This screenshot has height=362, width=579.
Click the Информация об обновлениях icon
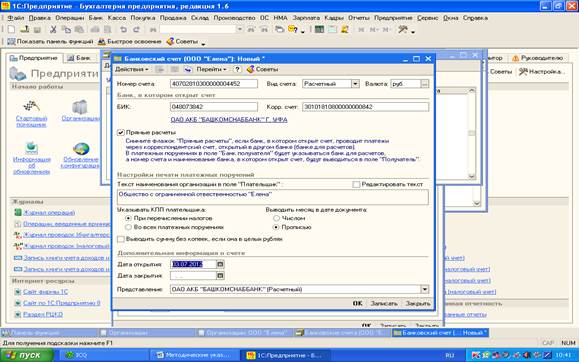[31, 148]
